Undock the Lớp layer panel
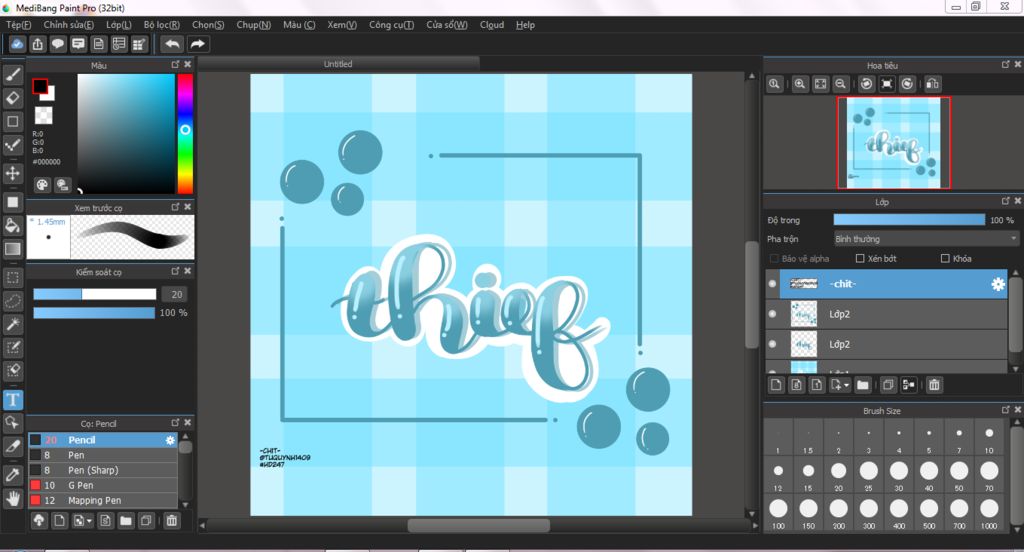Viewport: 1024px width, 552px height. [x=1005, y=201]
